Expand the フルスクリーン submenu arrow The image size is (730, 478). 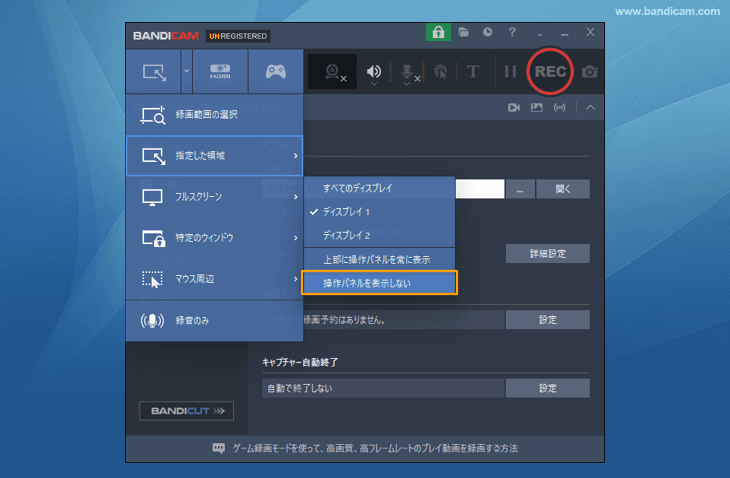(295, 197)
